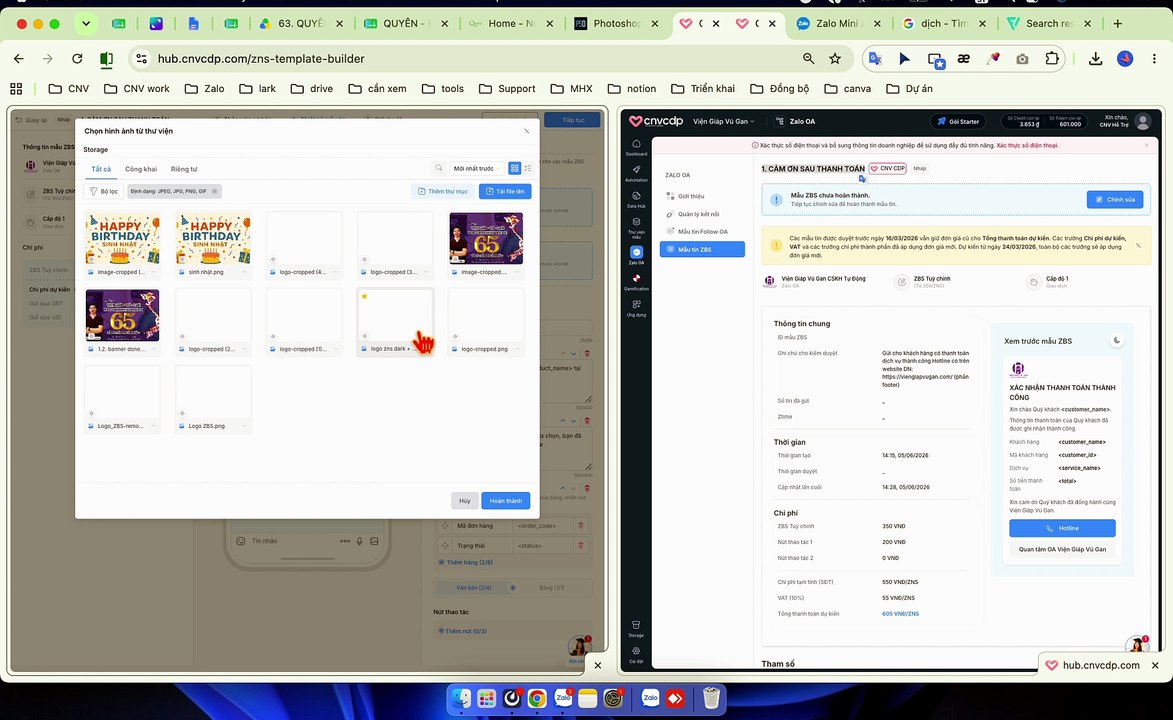
Task: Click the 'Gói Starter' plan button
Action: (958, 121)
